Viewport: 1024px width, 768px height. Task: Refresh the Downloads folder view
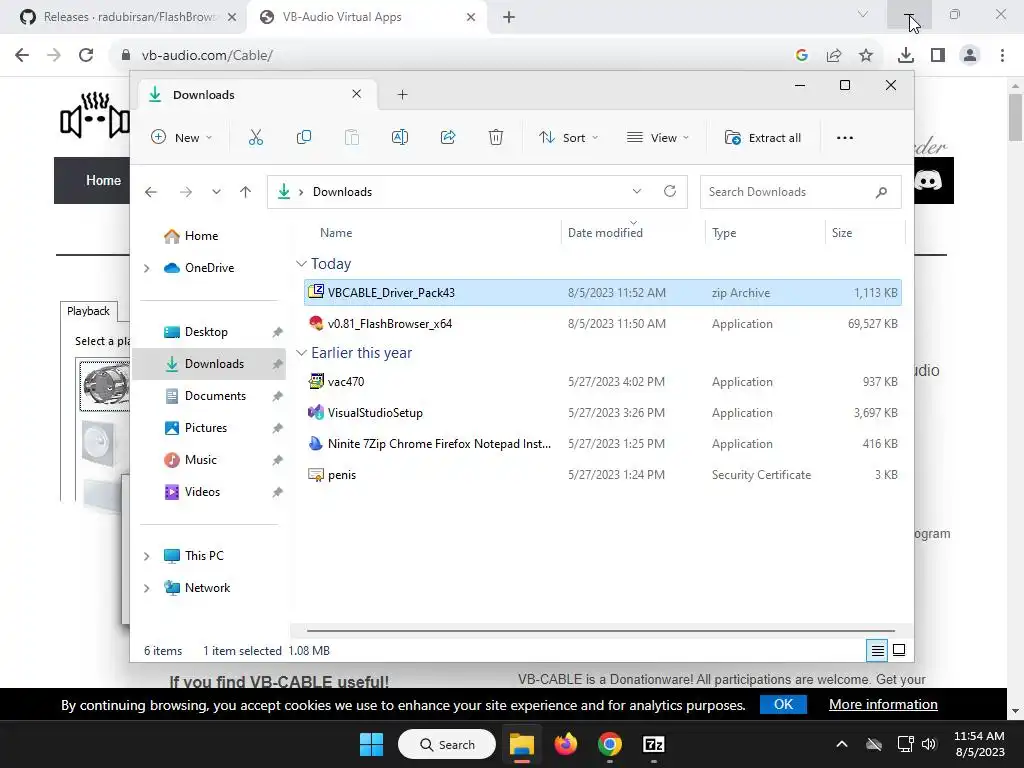(x=669, y=191)
